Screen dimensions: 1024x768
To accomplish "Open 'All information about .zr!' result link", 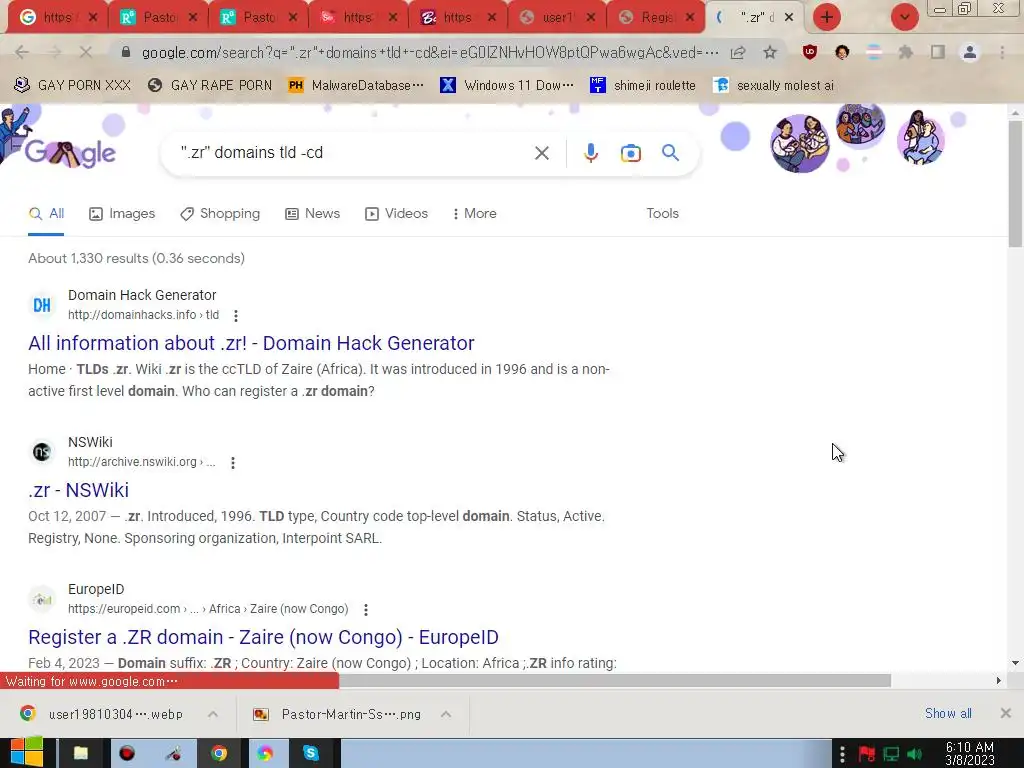I will [x=251, y=343].
